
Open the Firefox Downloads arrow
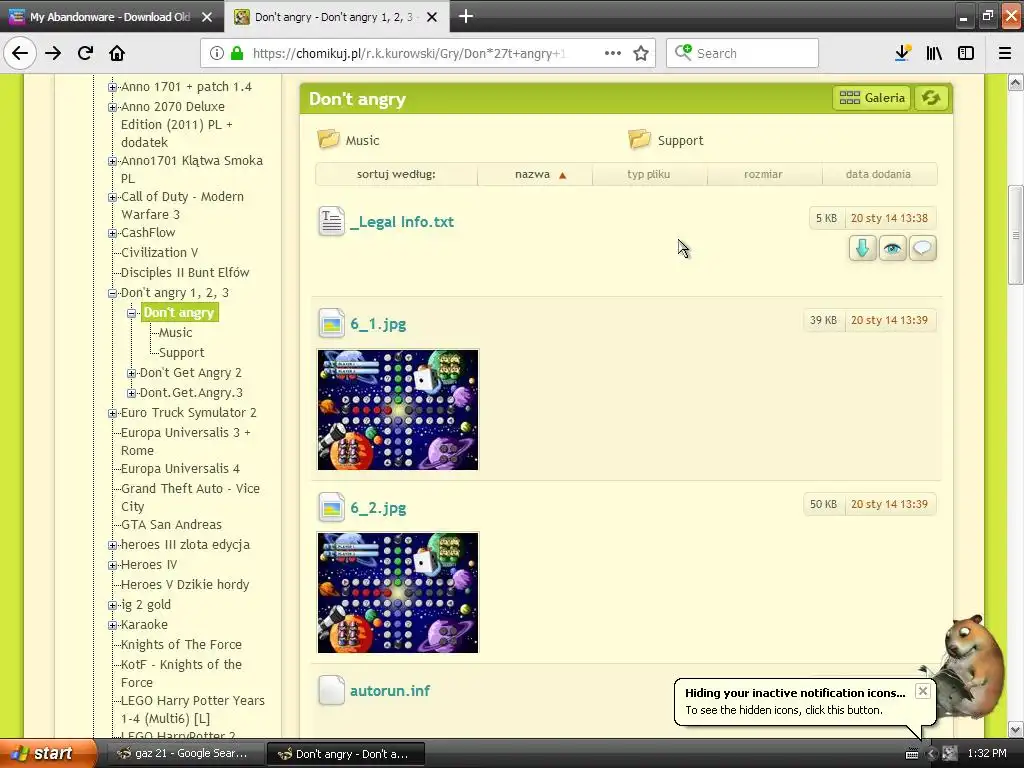tap(903, 53)
